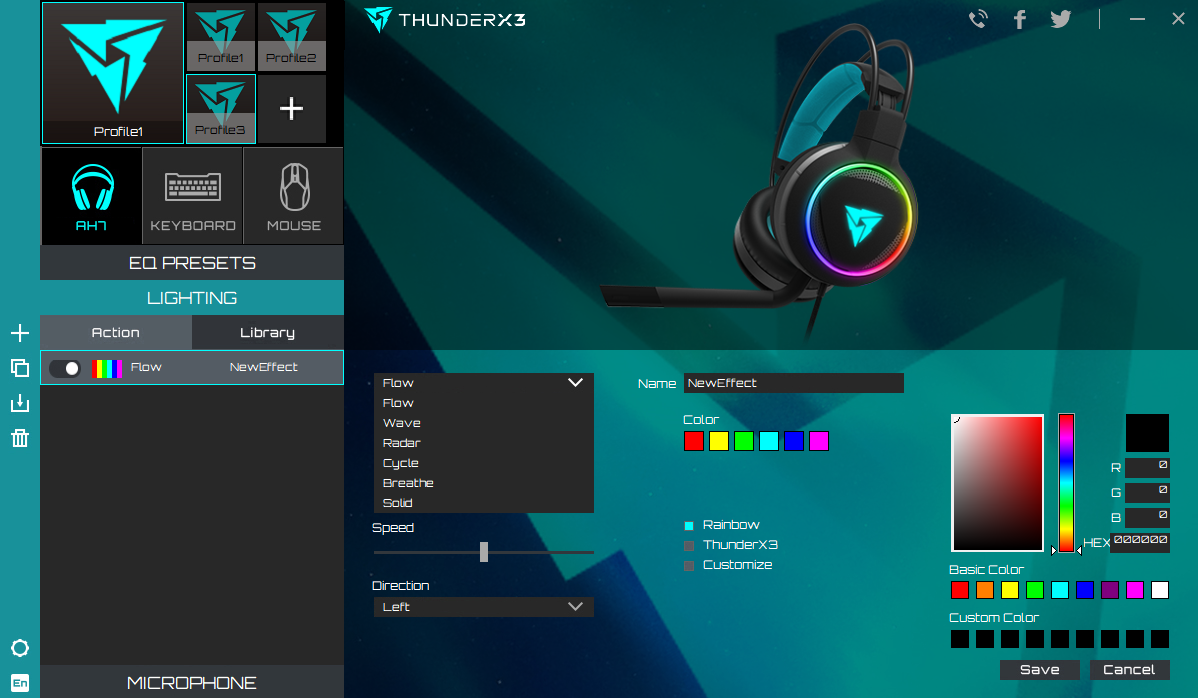Click the cyan swatch under Color
Viewport: 1198px width, 698px height.
pos(769,441)
